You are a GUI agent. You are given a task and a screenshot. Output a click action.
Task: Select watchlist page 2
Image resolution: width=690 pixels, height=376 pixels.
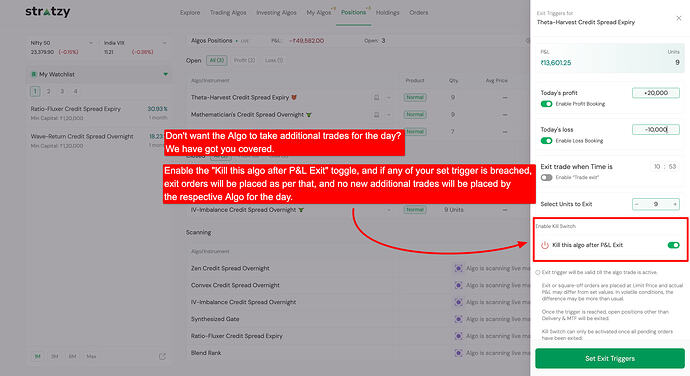pyautogui.click(x=48, y=92)
